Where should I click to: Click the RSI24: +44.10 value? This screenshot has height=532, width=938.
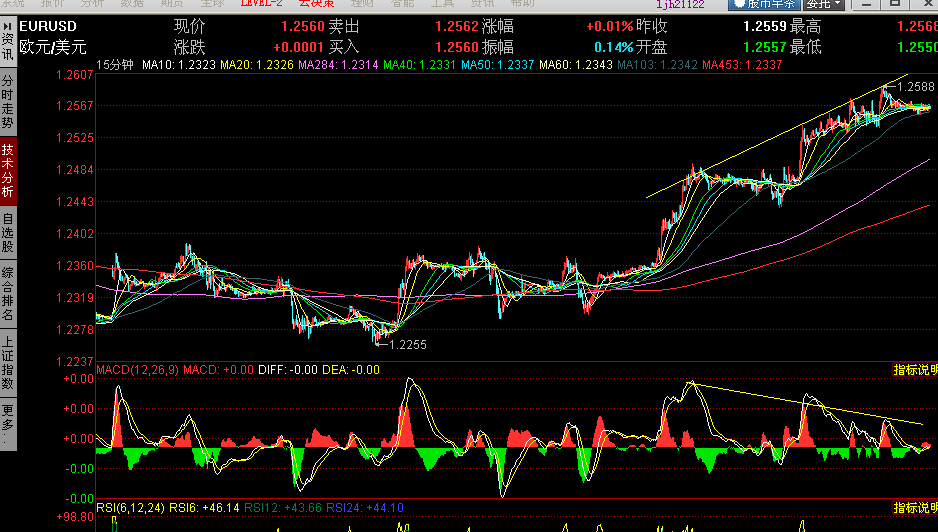click(x=365, y=507)
